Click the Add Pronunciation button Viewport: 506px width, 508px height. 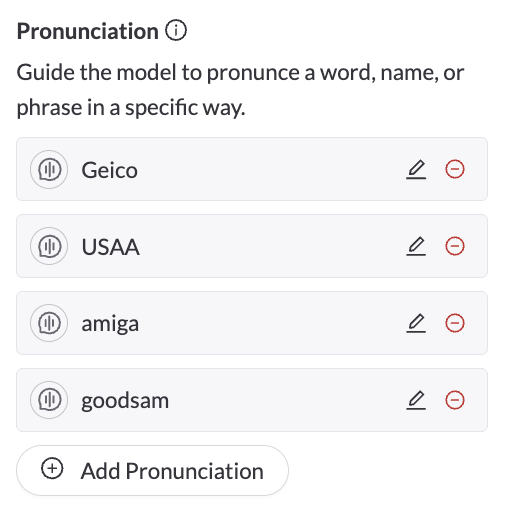click(x=152, y=470)
